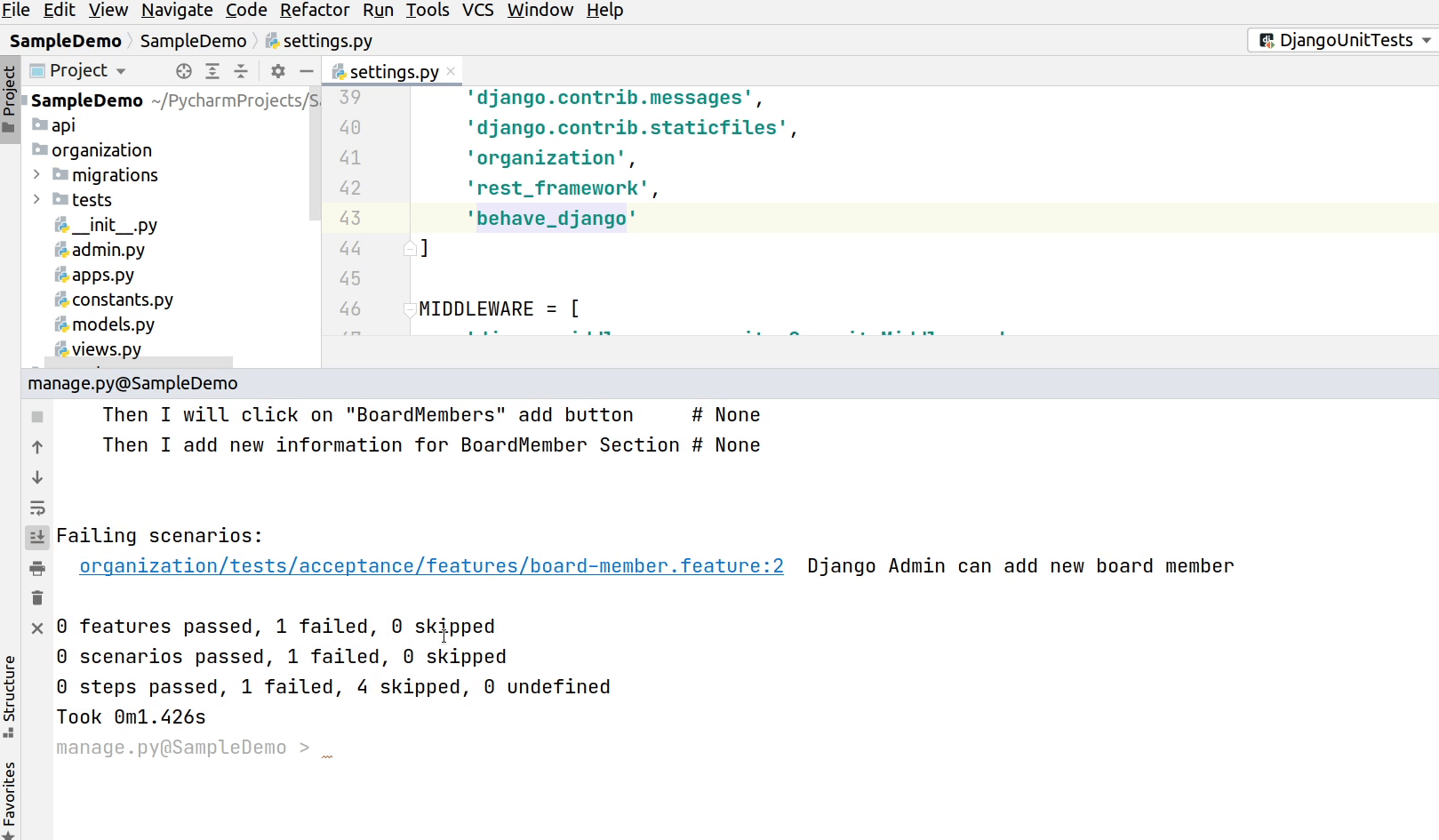Expand the migrations folder
Image resolution: width=1439 pixels, height=840 pixels.
pos(36,175)
